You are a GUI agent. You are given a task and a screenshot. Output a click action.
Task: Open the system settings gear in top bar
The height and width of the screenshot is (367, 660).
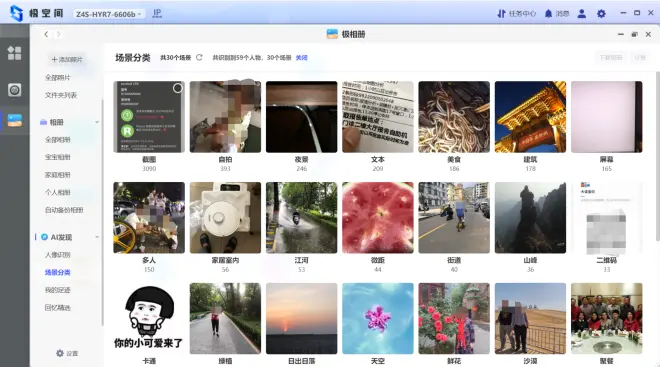(x=601, y=13)
